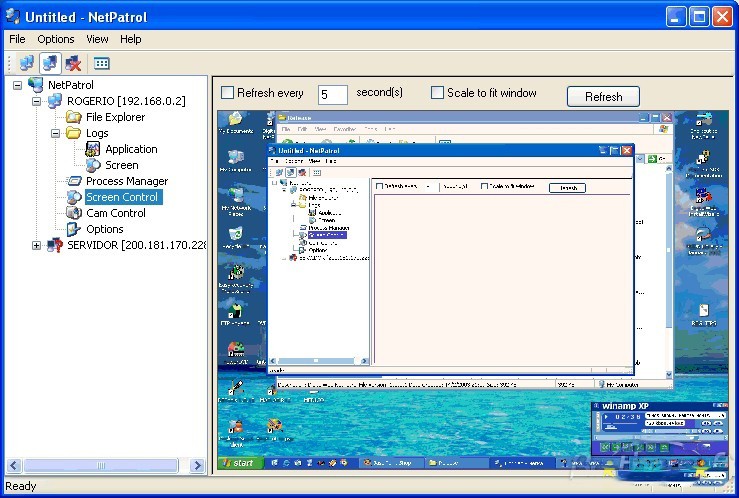Viewport: 739px width, 498px height.
Task: Click the refresh interval seconds field
Action: click(332, 95)
